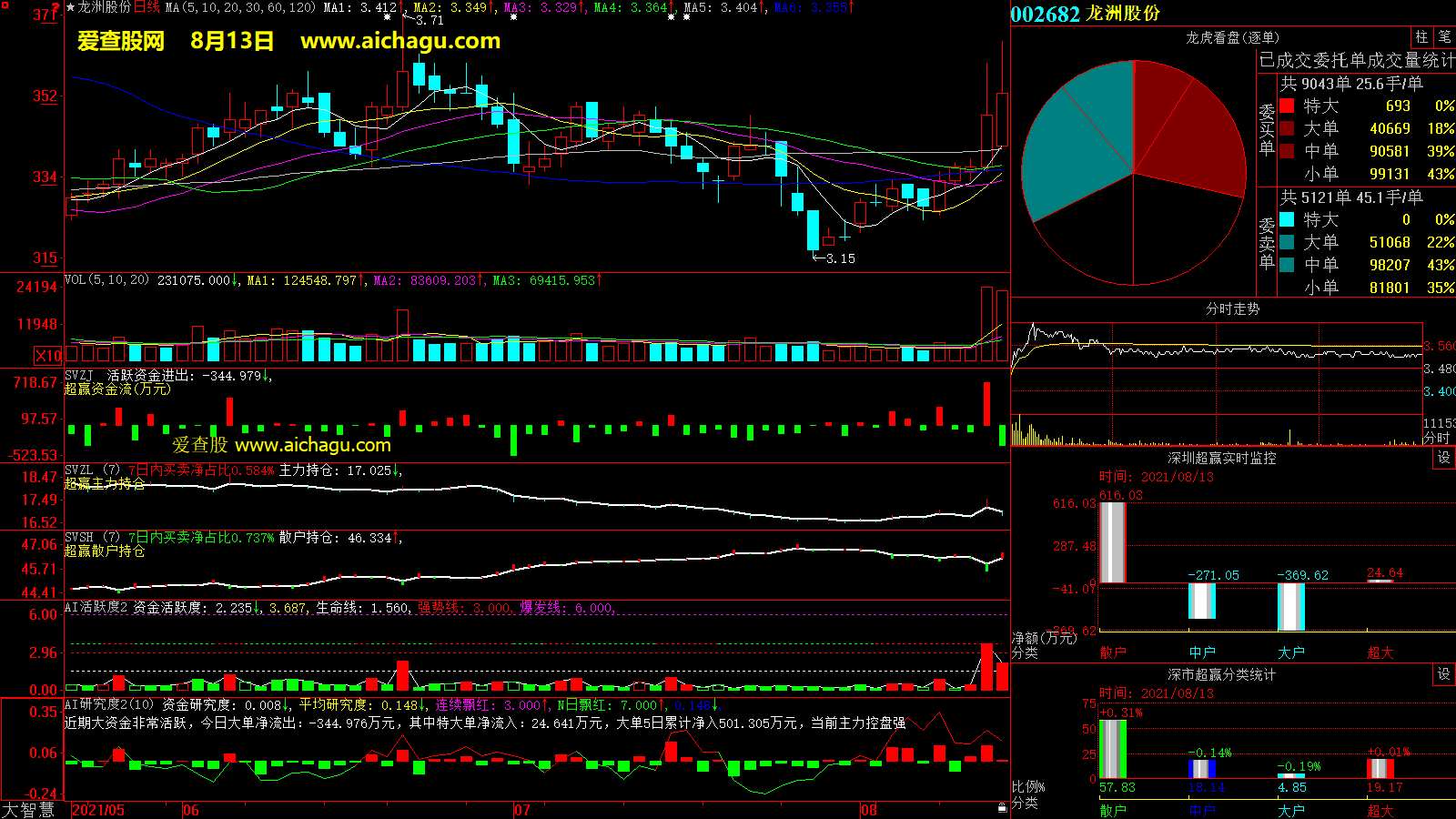Open 设 settings for 深市超赢分类统计 panel
This screenshot has width=1456, height=819.
pos(1444,674)
